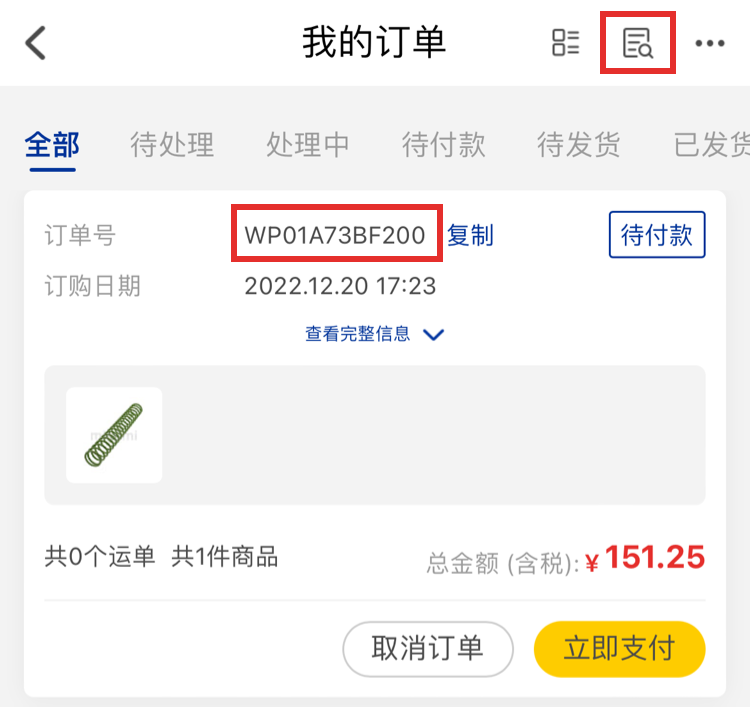750x707 pixels.
Task: Select order number WP01A73BF200 text
Action: [x=335, y=235]
